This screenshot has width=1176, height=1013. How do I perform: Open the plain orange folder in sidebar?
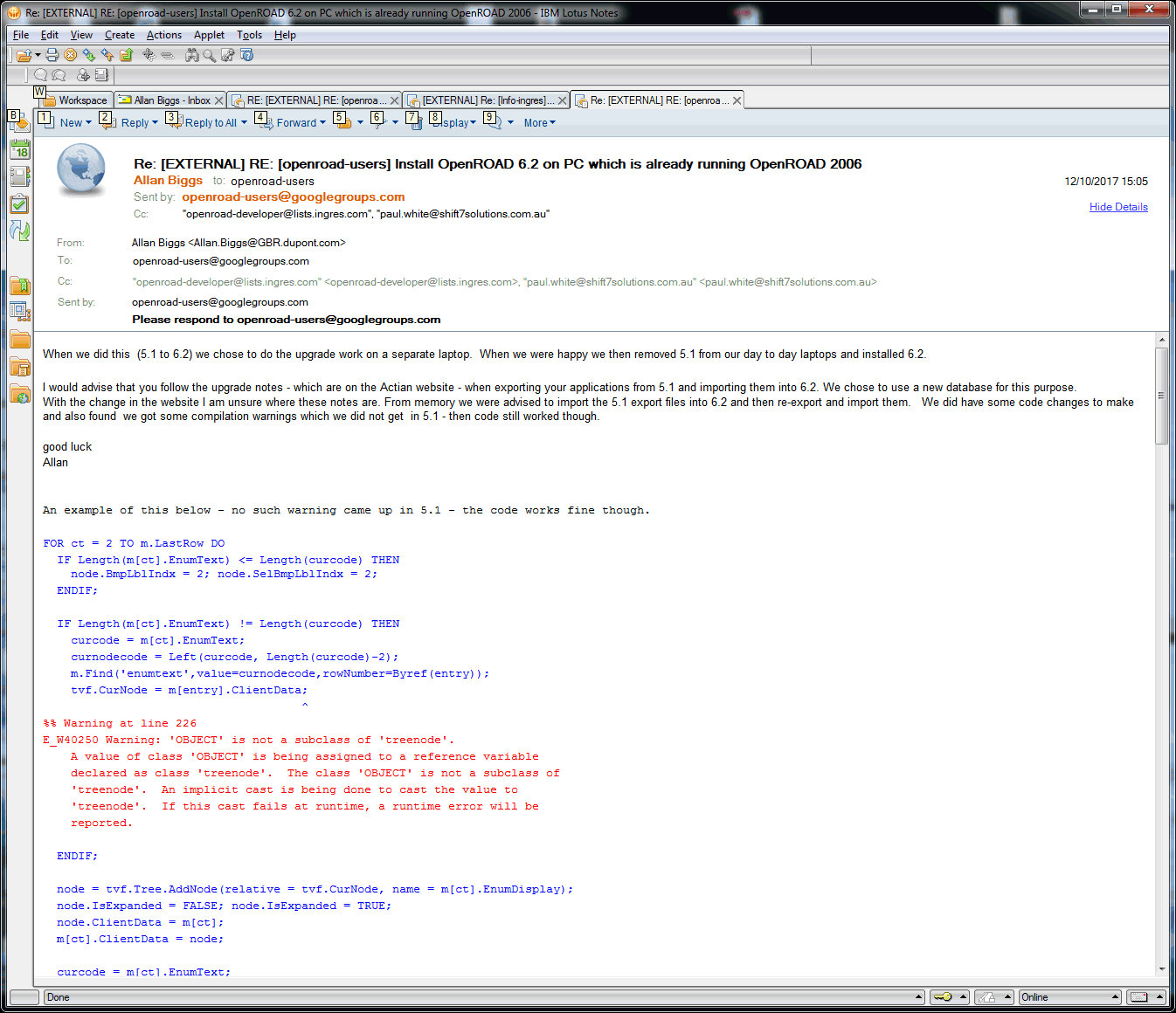click(20, 340)
